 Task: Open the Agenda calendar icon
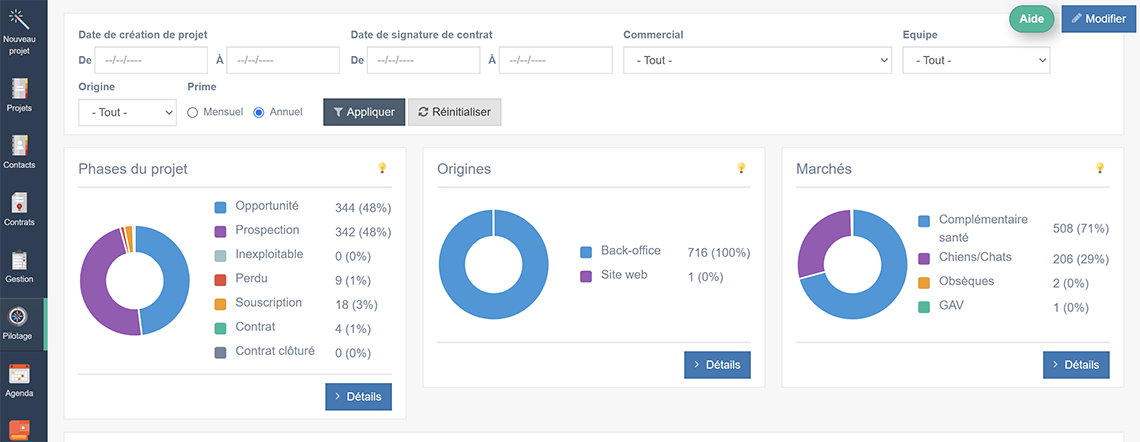tap(19, 375)
